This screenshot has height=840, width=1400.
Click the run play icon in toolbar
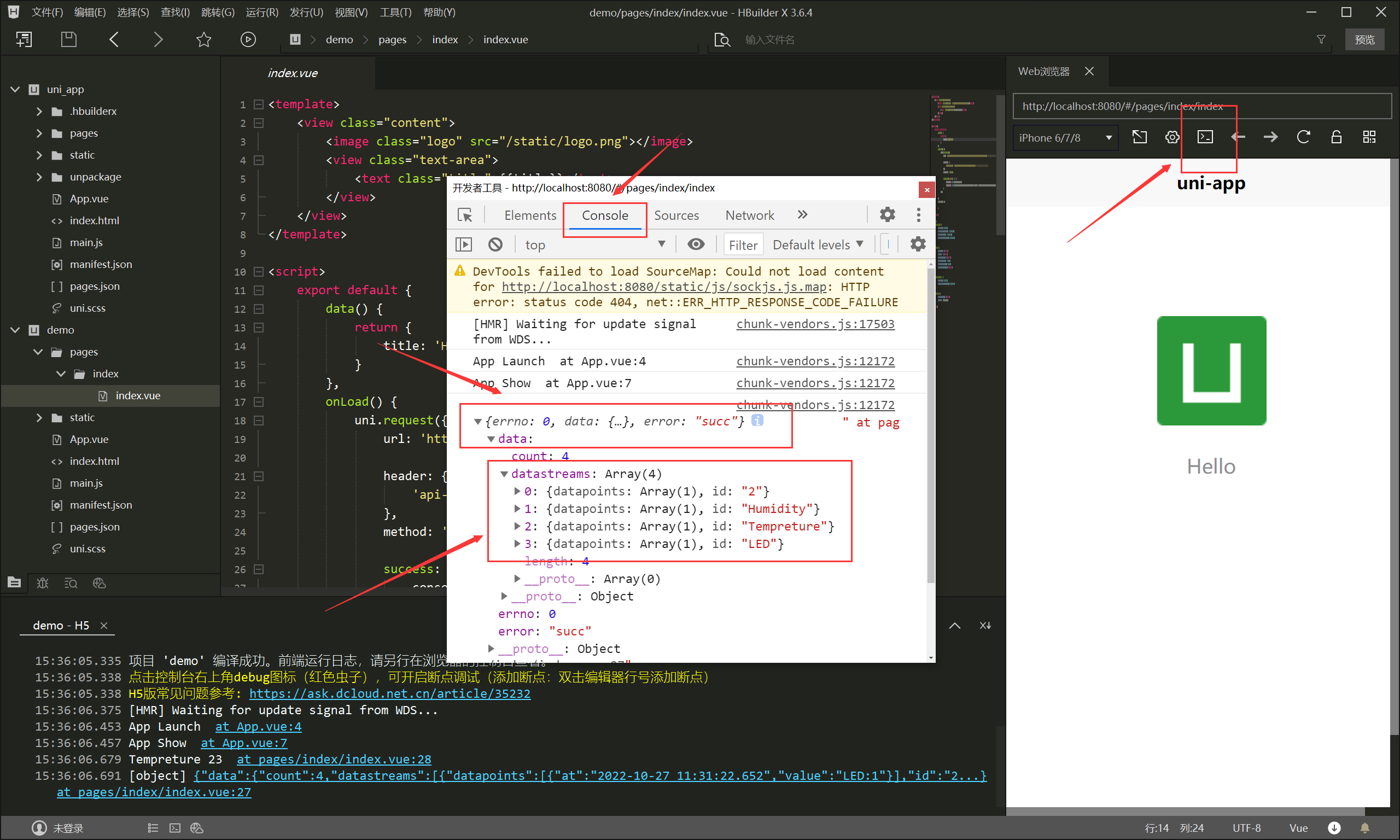click(248, 39)
